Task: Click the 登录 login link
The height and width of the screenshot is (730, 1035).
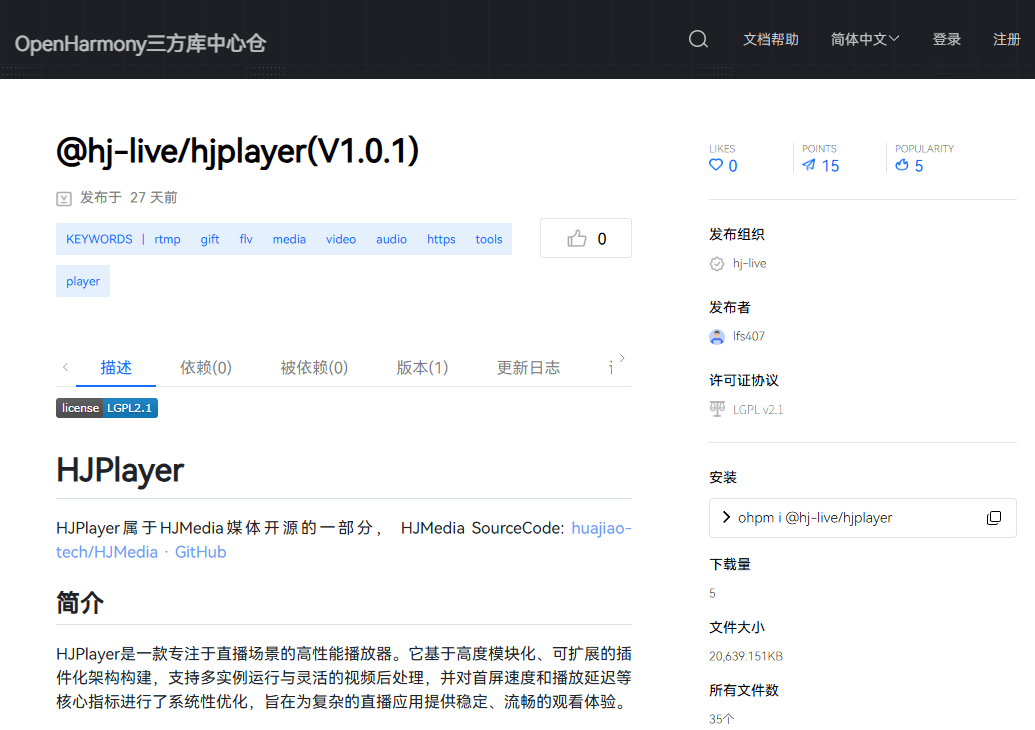Action: tap(946, 39)
